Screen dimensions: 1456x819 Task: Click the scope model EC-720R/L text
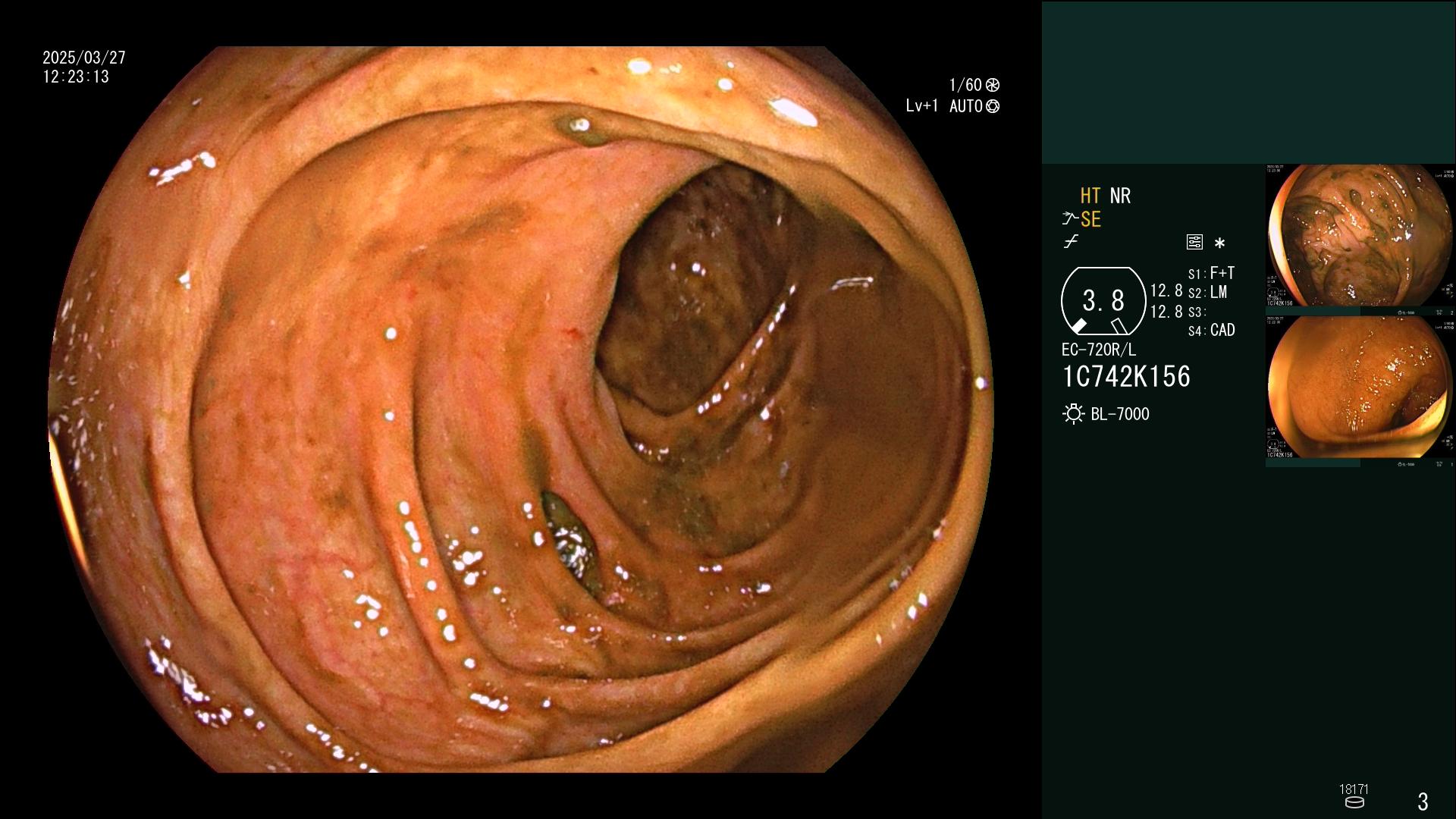(x=1099, y=350)
